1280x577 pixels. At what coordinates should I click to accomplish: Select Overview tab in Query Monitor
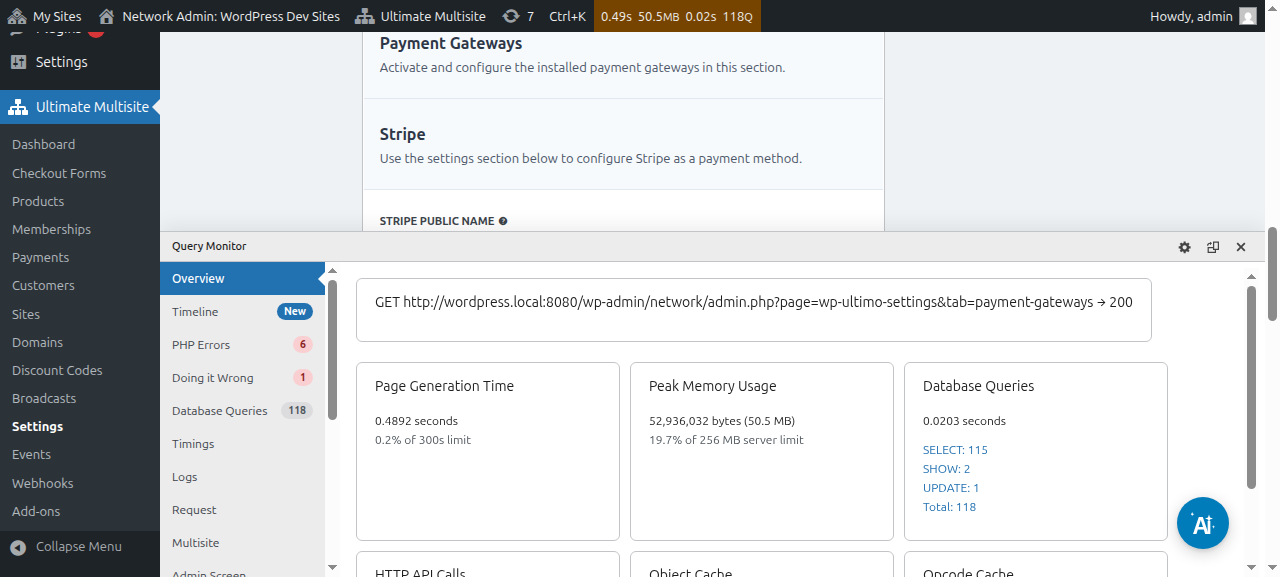tap(242, 279)
